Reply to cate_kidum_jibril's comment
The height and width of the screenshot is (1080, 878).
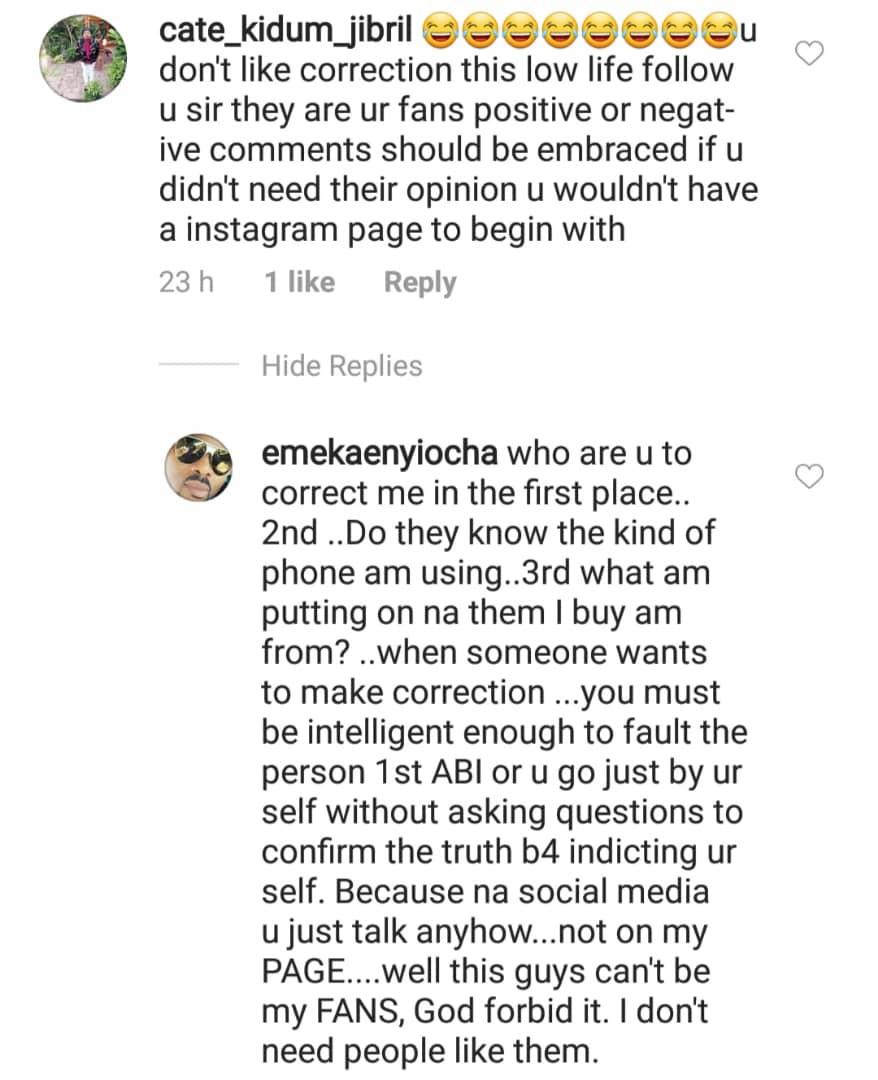click(419, 282)
